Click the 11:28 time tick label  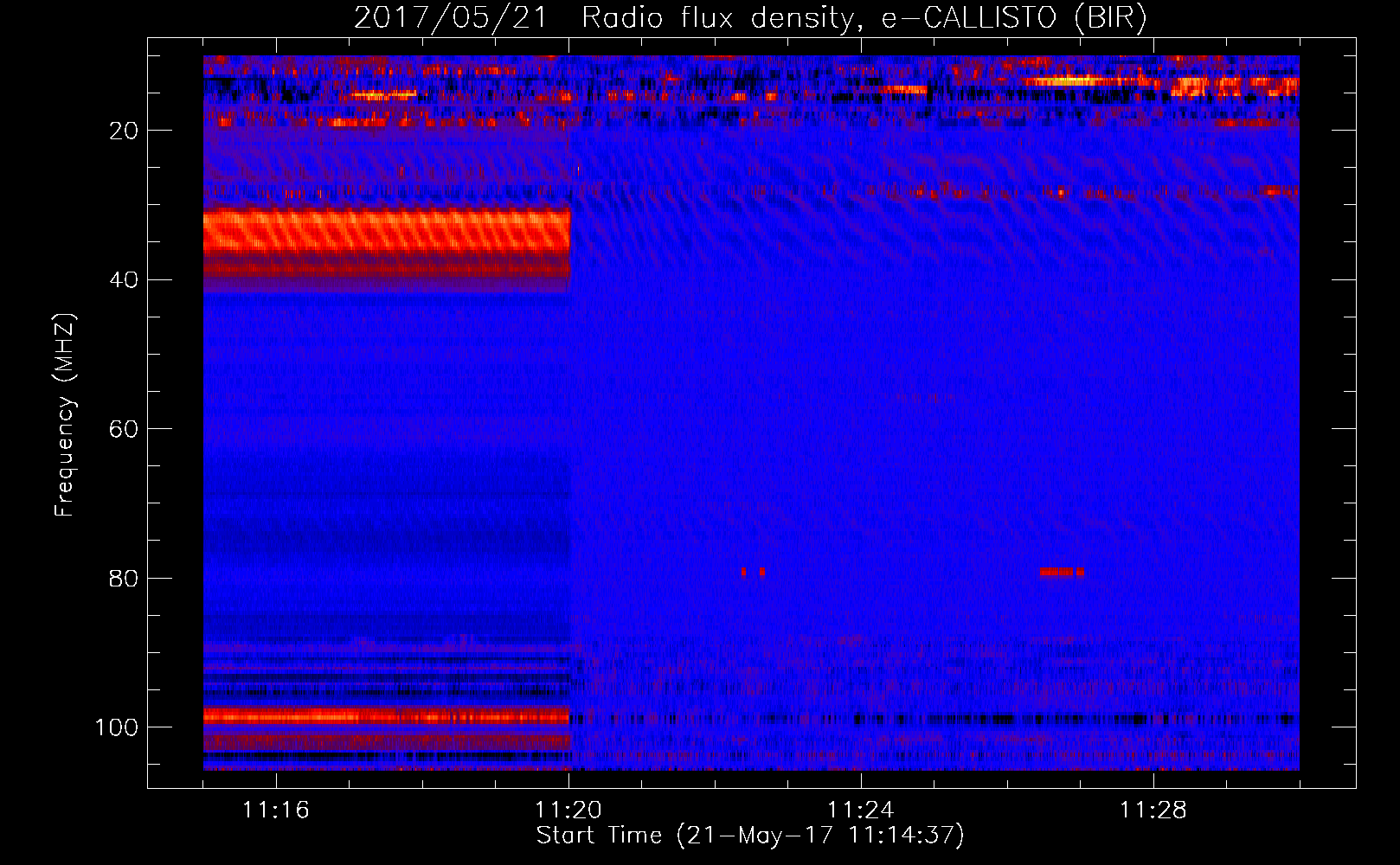point(1153,811)
